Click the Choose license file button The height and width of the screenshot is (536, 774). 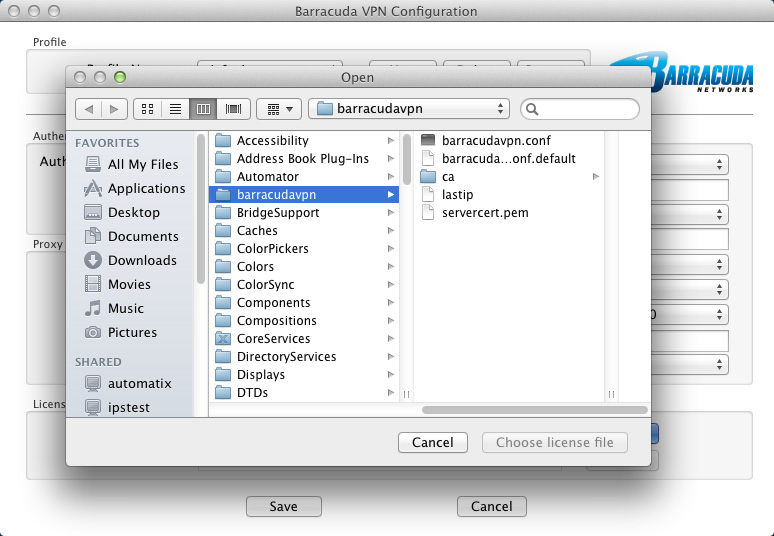coord(555,442)
